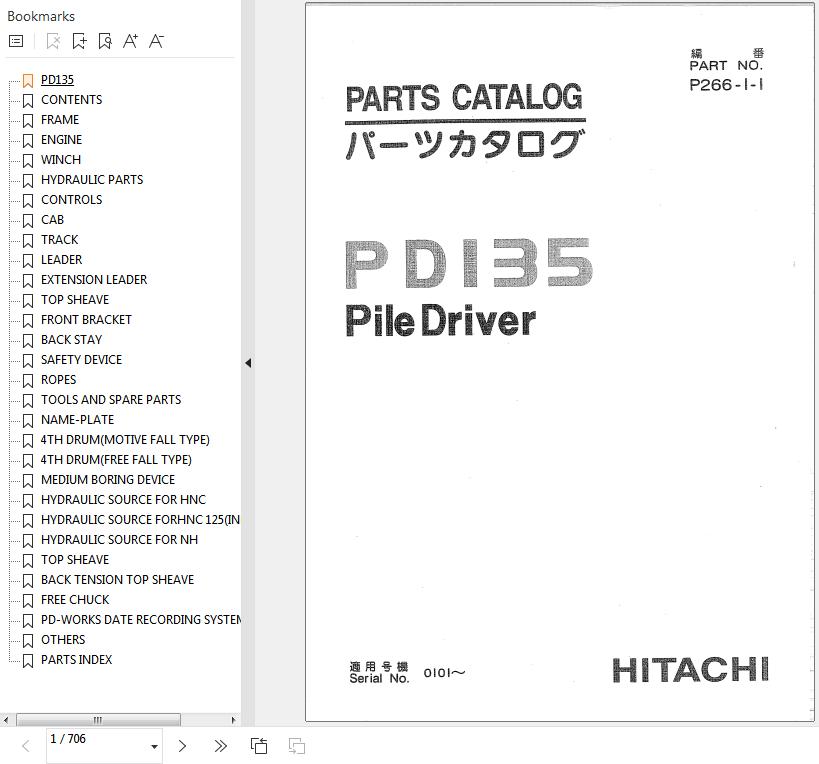819x764 pixels.
Task: Open the BACK STAY bookmark
Action: click(72, 340)
